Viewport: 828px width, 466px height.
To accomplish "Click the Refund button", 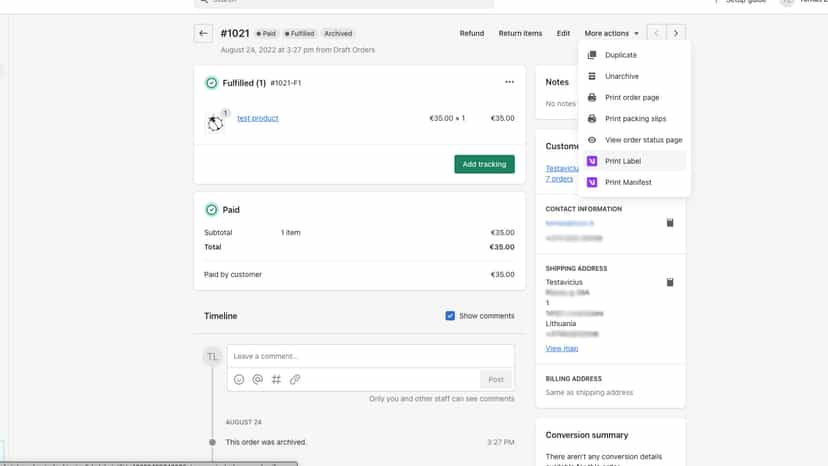I will pyautogui.click(x=472, y=33).
